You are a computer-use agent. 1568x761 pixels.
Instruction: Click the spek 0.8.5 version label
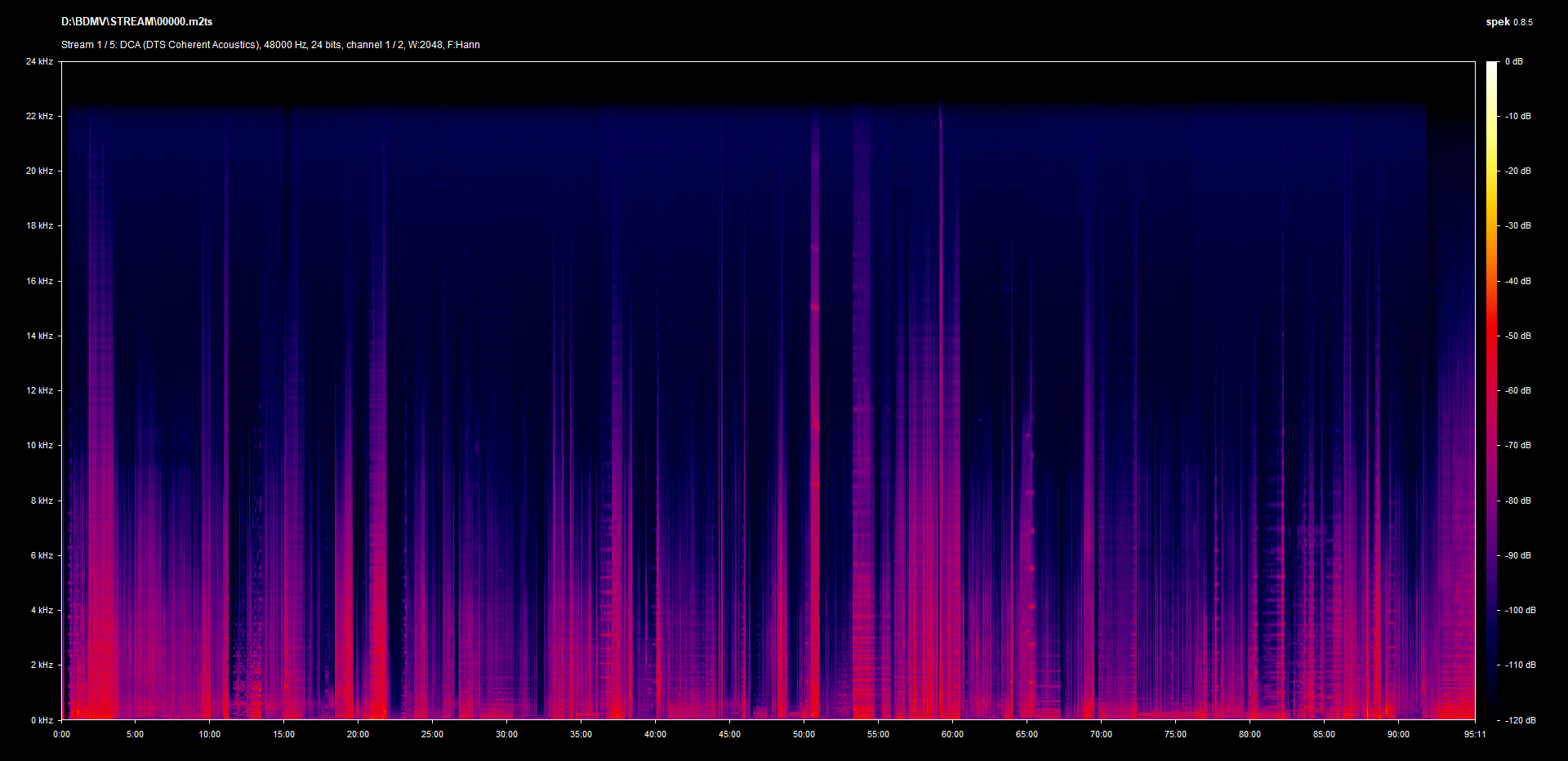(x=1508, y=22)
